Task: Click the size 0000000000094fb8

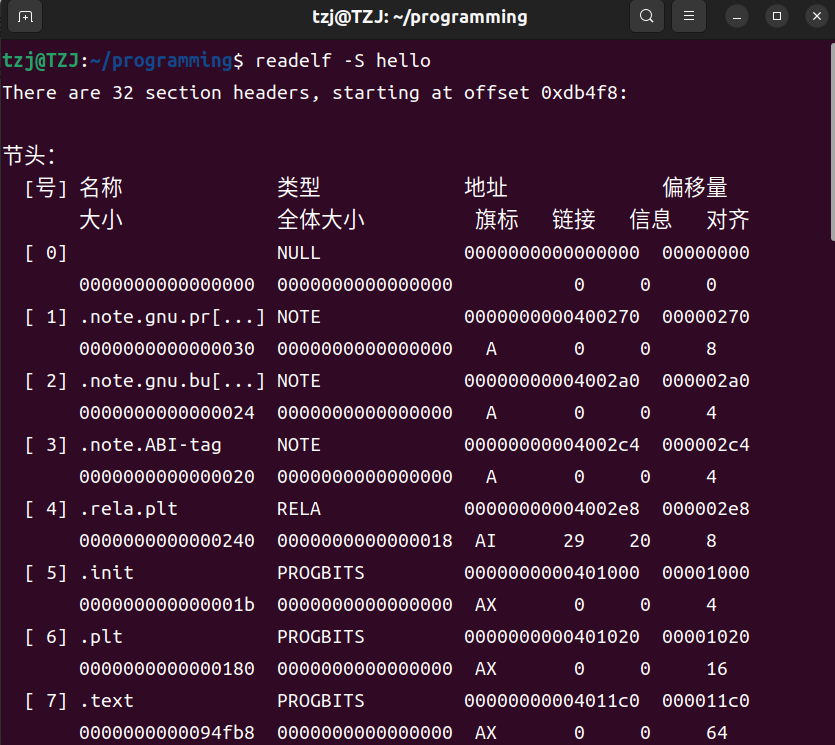Action: click(x=167, y=732)
